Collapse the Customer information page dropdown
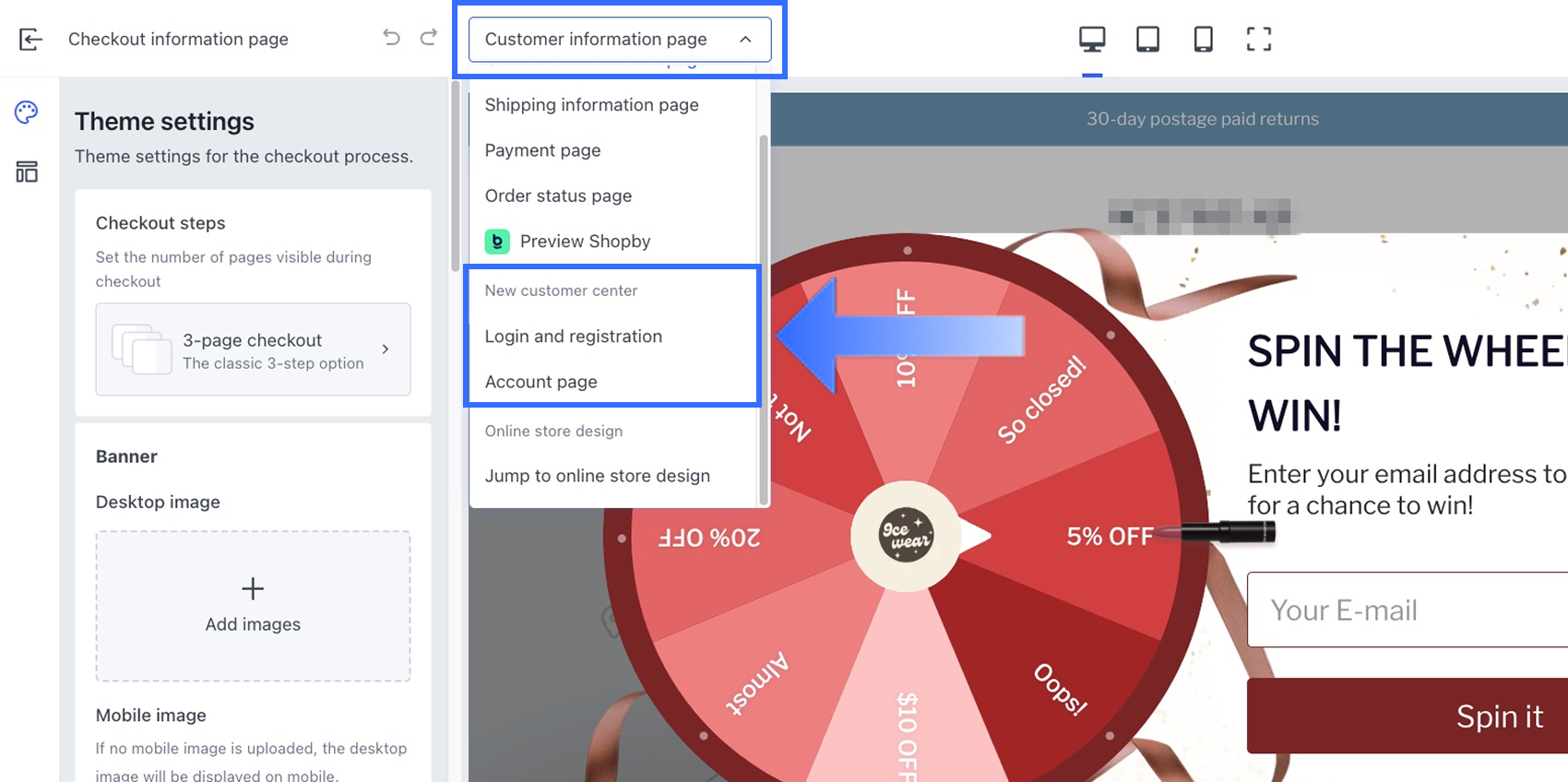Viewport: 1568px width, 782px height. (745, 40)
